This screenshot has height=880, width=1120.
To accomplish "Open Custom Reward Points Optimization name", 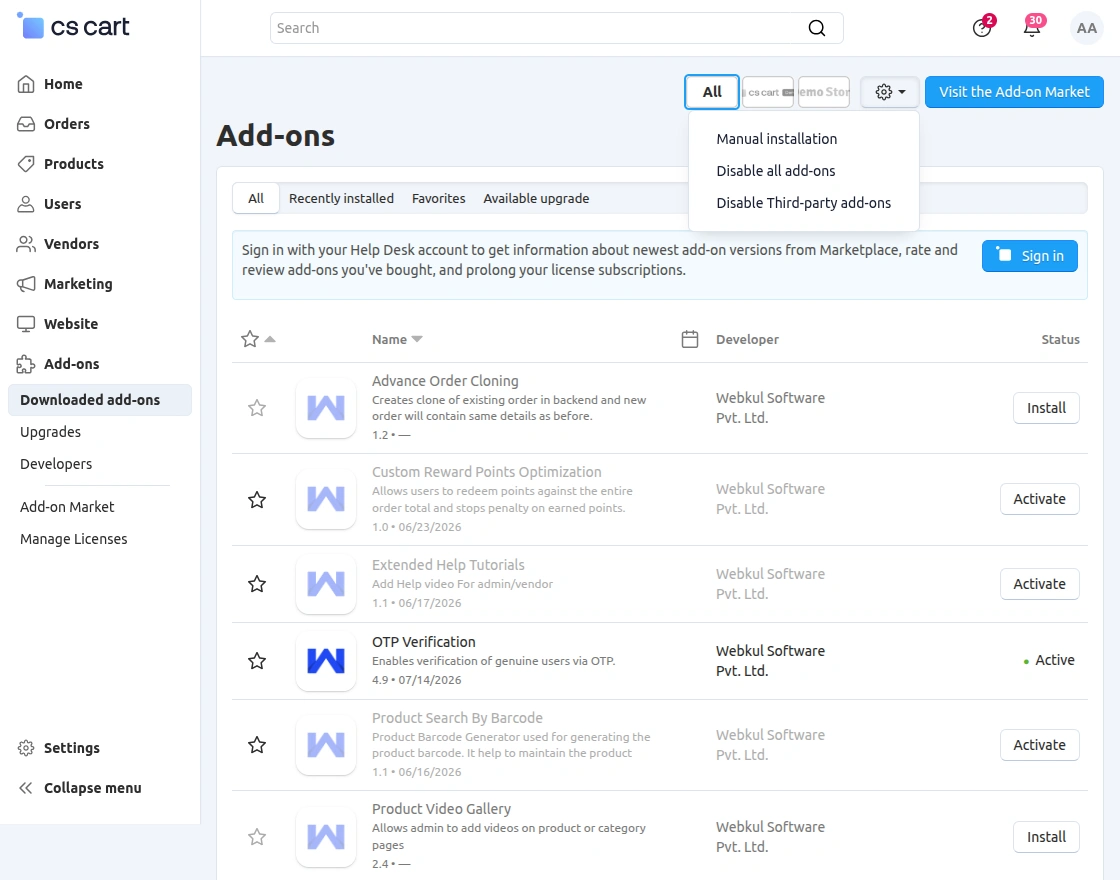I will [x=486, y=472].
